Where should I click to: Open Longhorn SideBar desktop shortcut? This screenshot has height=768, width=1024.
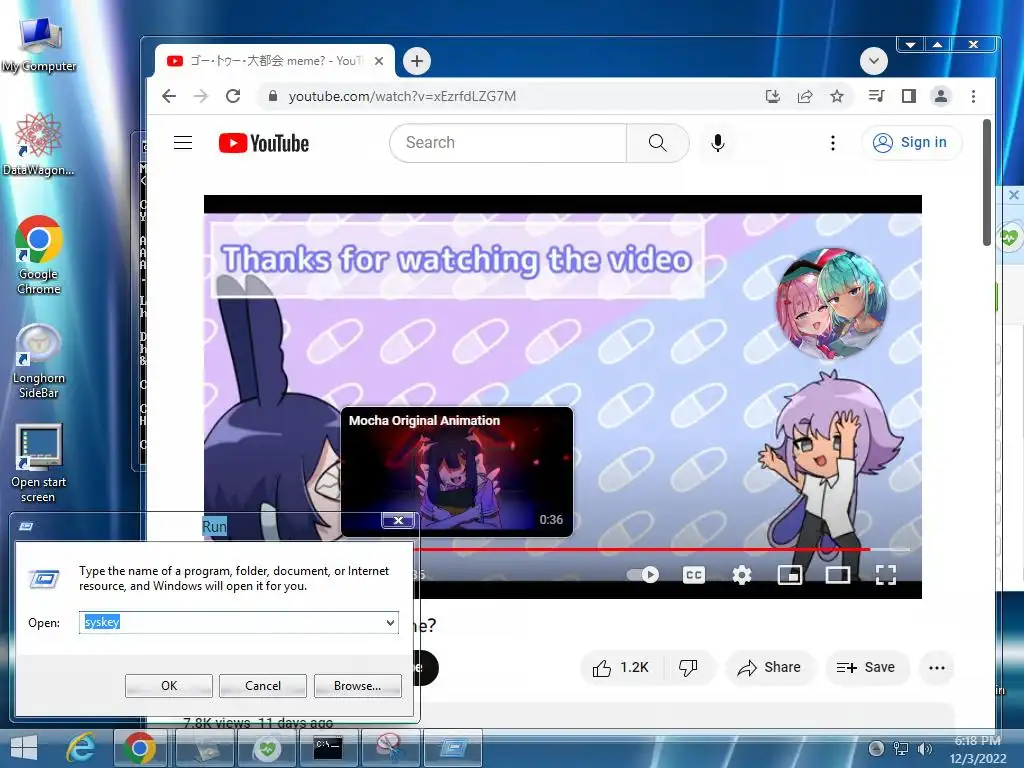click(39, 361)
